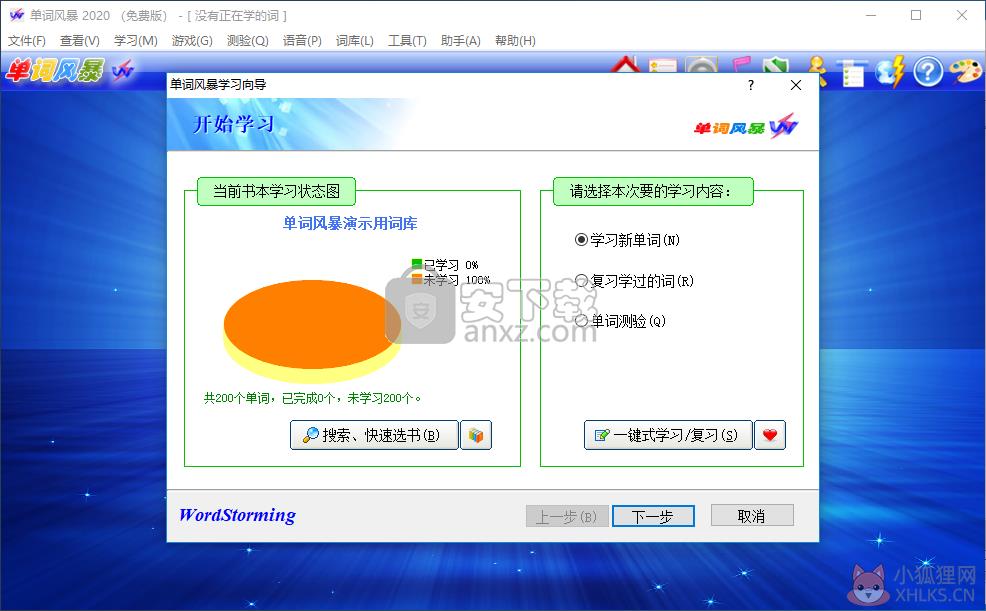
Task: Click 当前书本学习状态图 label
Action: click(x=276, y=191)
